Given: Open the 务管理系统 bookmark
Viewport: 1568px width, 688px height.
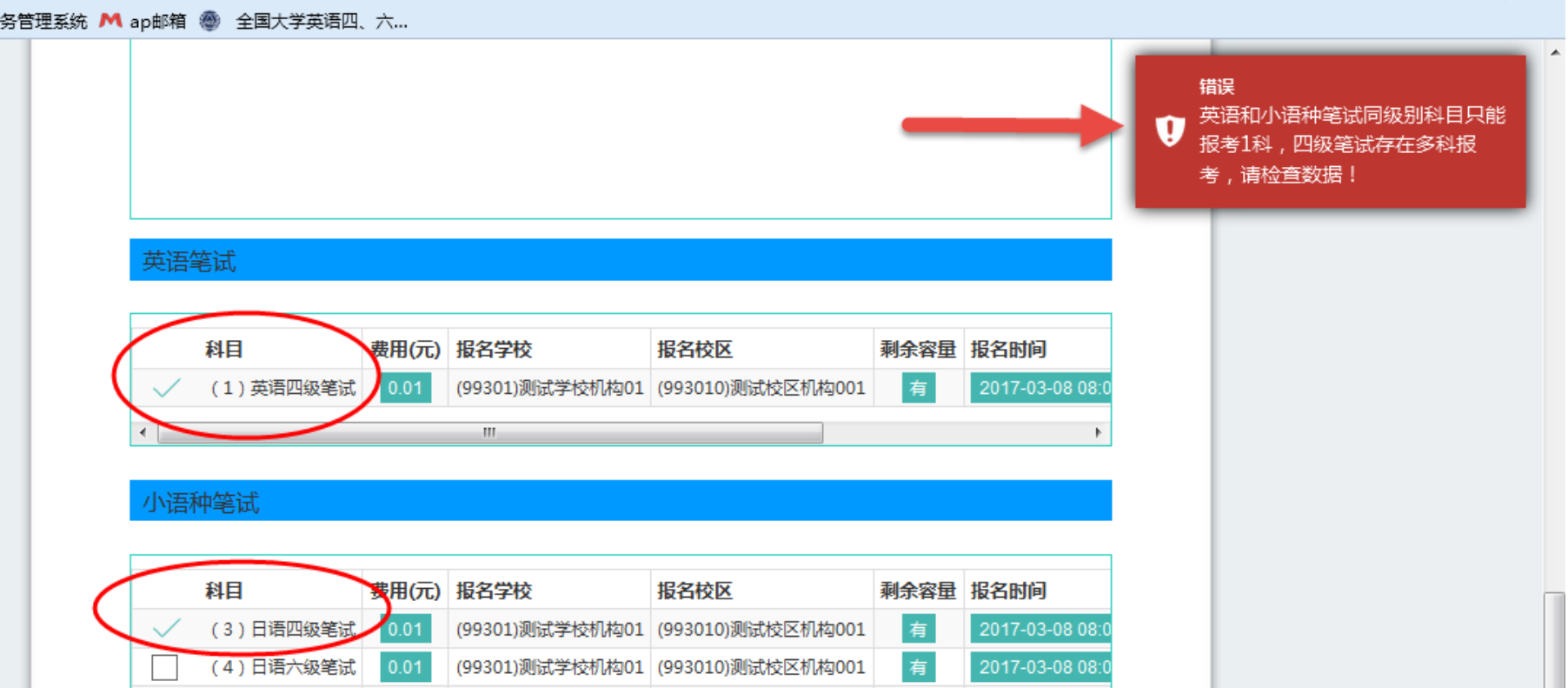Looking at the screenshot, I should click(43, 21).
